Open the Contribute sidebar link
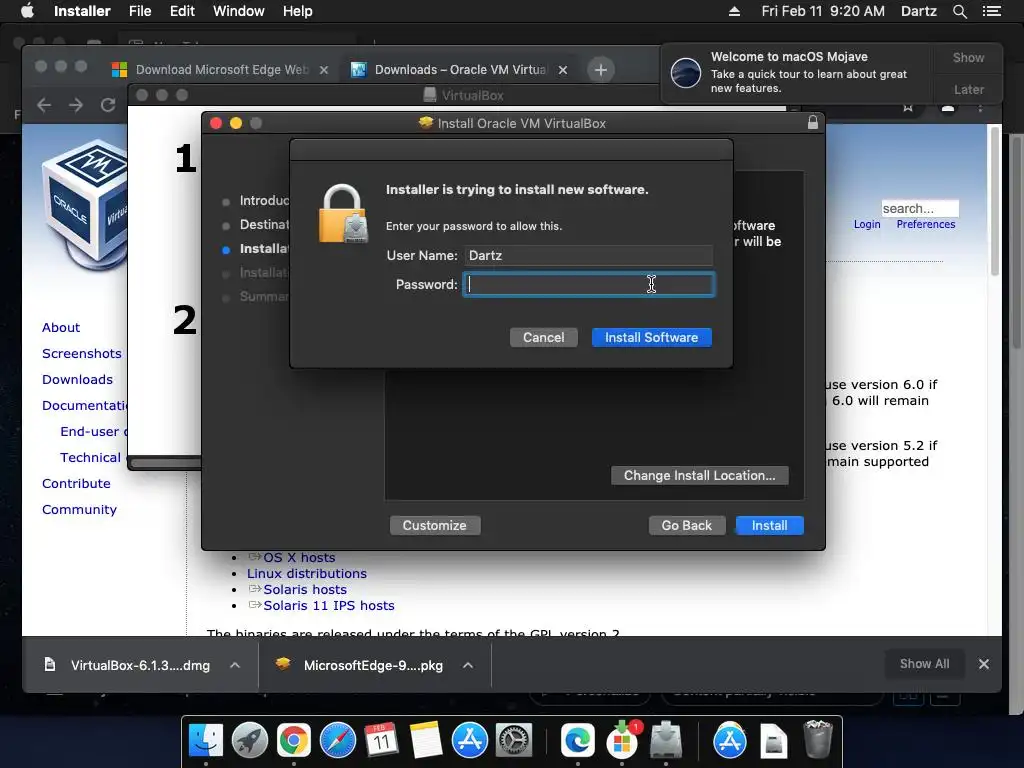This screenshot has width=1024, height=768. pos(76,483)
